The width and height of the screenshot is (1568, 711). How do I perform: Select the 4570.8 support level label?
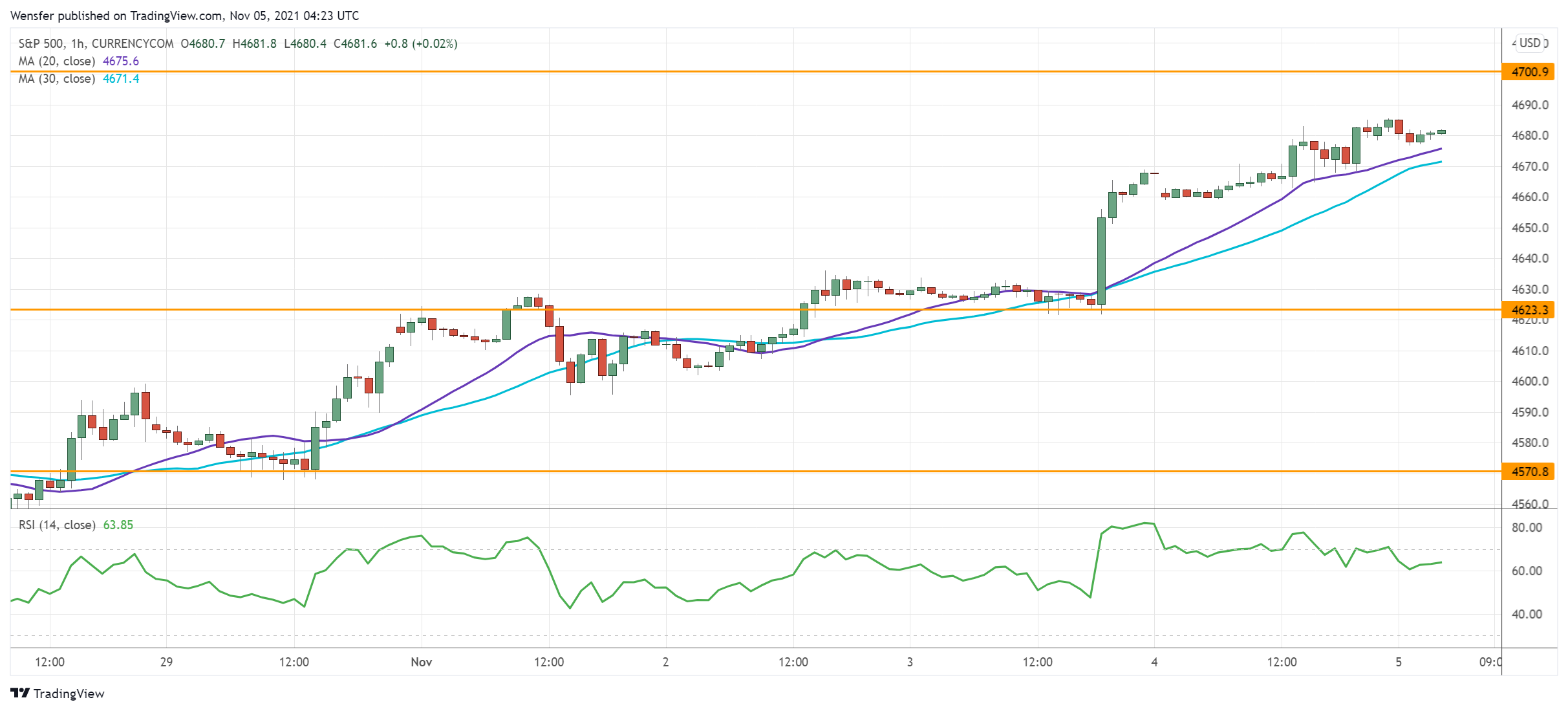tap(1529, 472)
